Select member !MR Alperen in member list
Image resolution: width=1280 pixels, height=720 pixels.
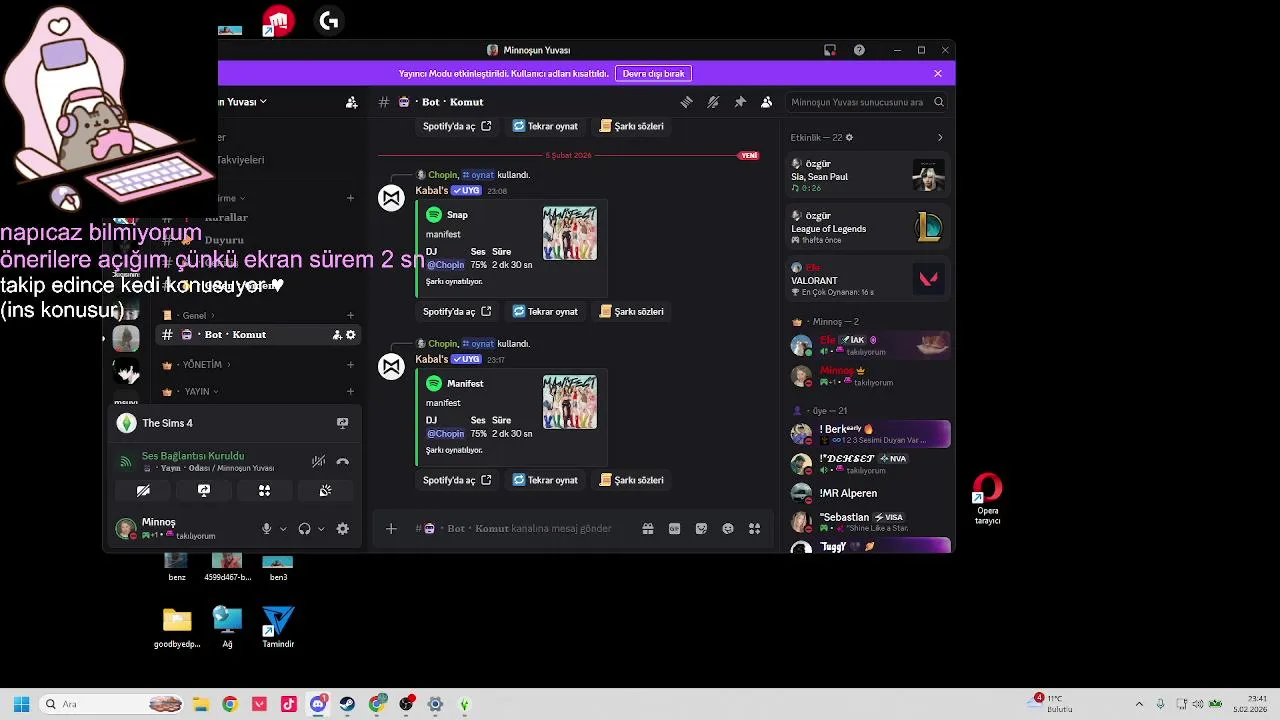(868, 493)
